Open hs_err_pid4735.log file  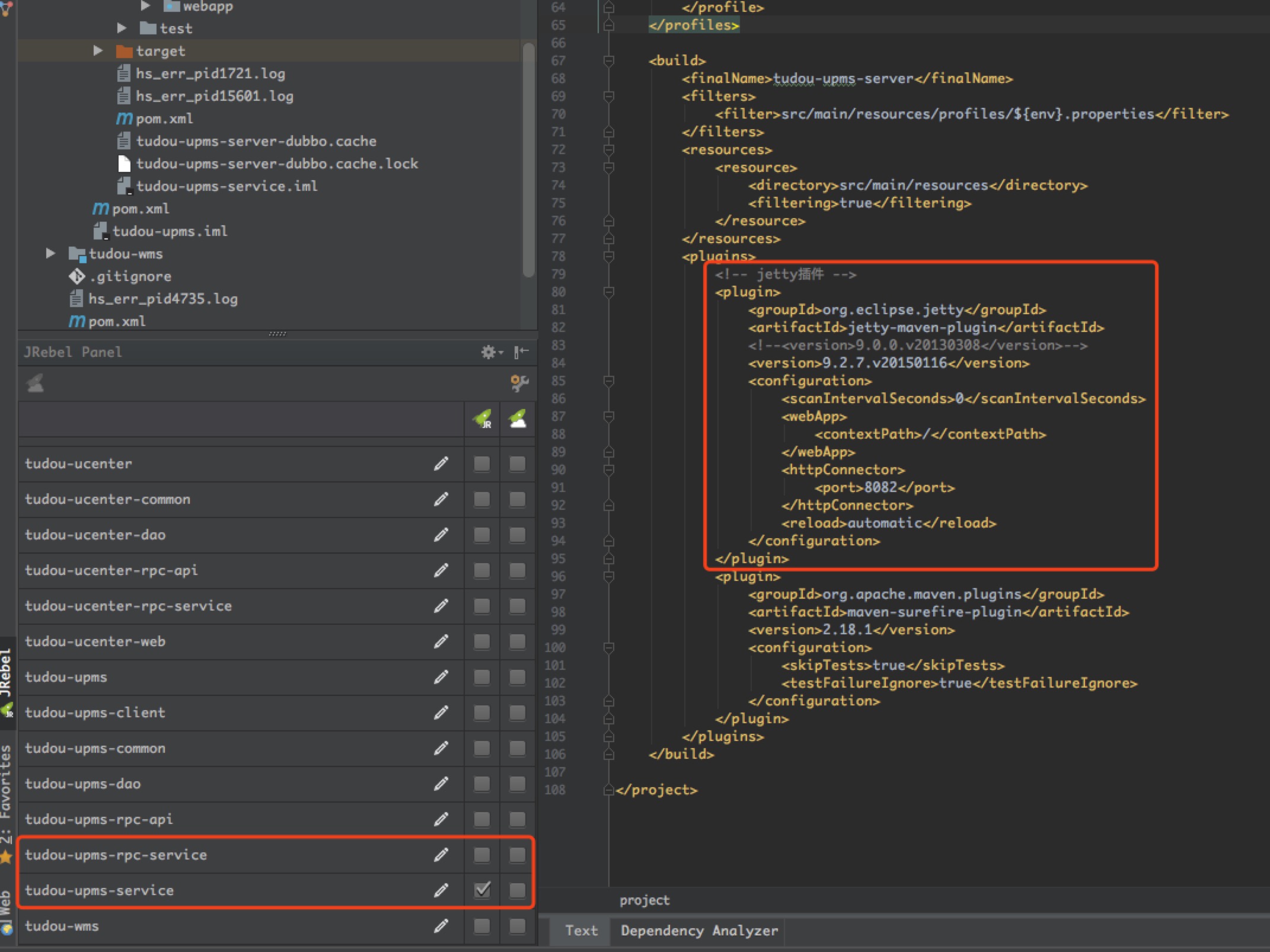tap(154, 299)
